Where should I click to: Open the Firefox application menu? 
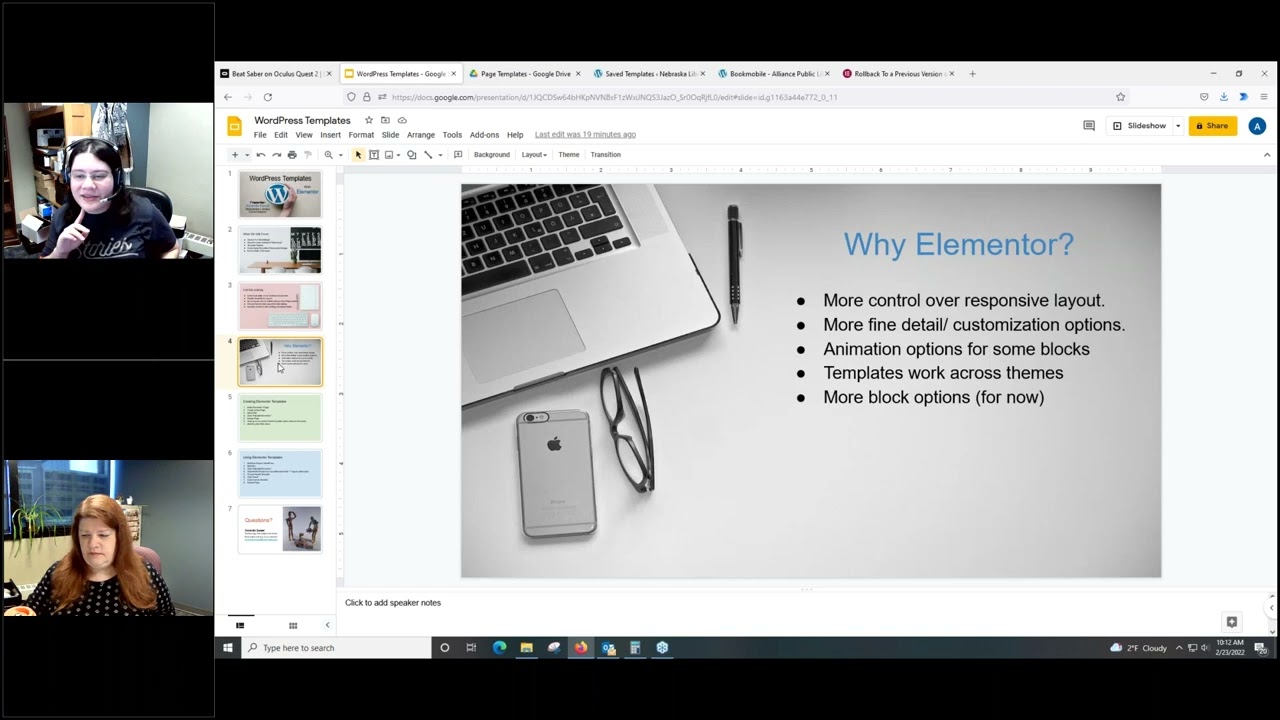pyautogui.click(x=1264, y=97)
